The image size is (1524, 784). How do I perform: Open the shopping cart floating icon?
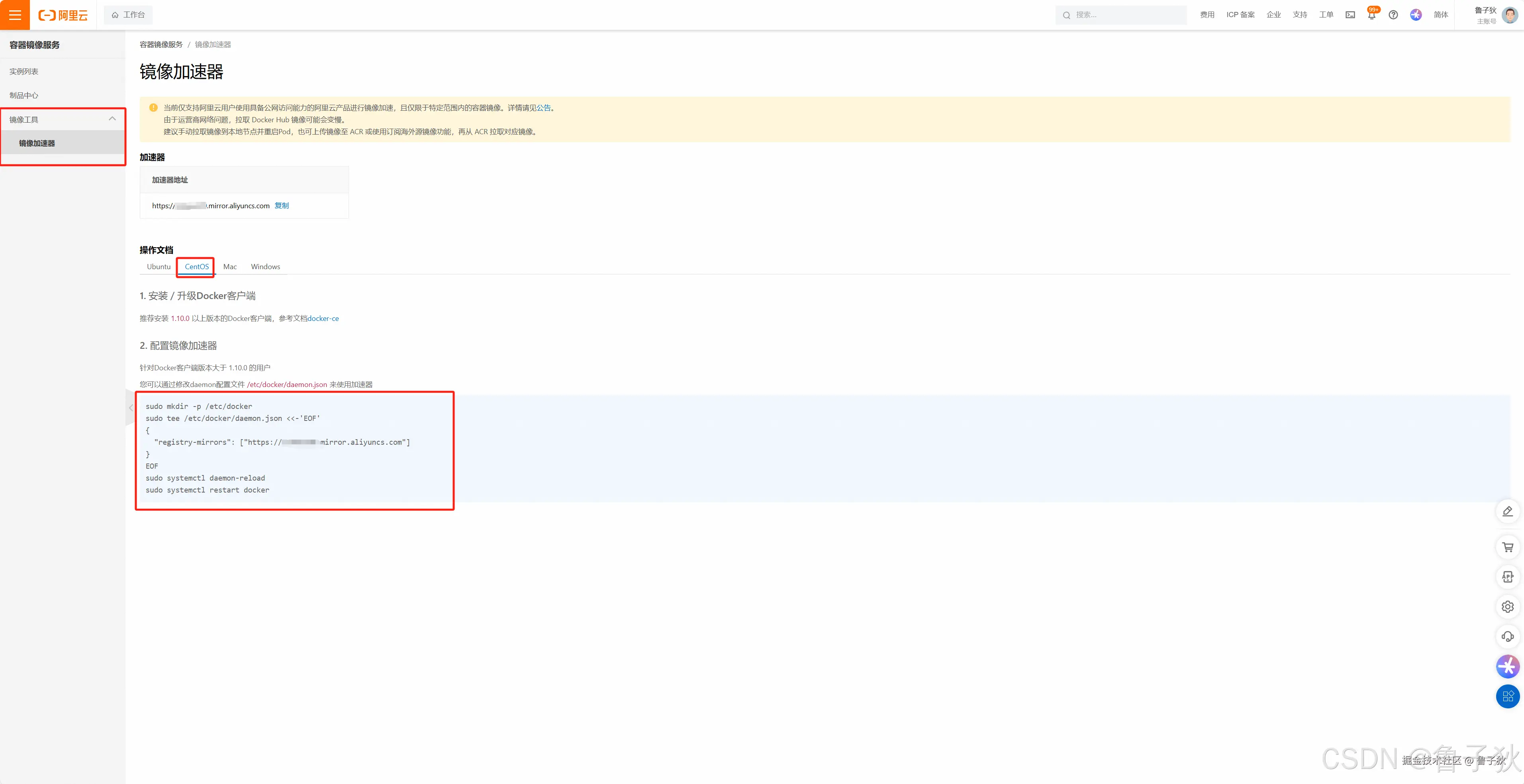pyautogui.click(x=1507, y=547)
